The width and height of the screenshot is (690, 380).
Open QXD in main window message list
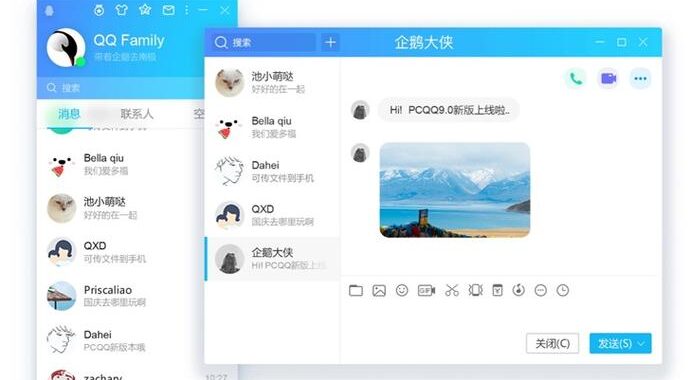pos(121,252)
